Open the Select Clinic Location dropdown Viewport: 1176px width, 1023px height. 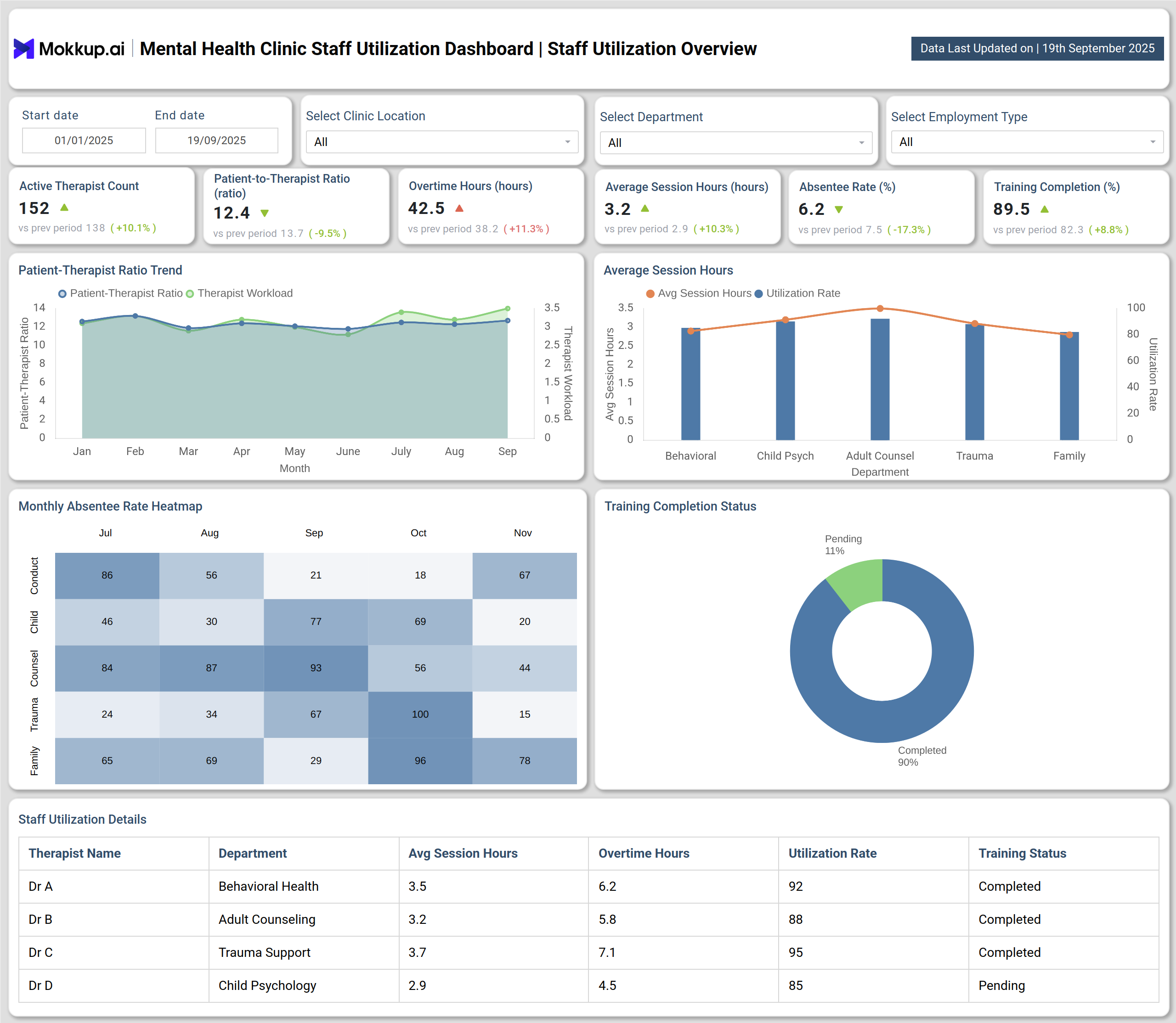point(442,142)
